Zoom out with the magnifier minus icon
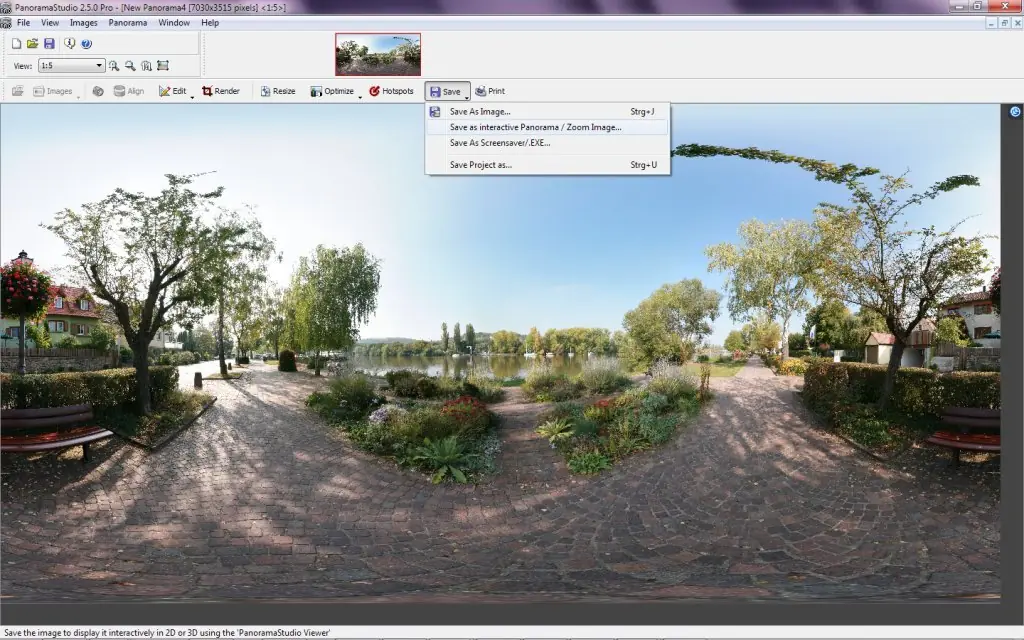The height and width of the screenshot is (640, 1024). click(130, 65)
